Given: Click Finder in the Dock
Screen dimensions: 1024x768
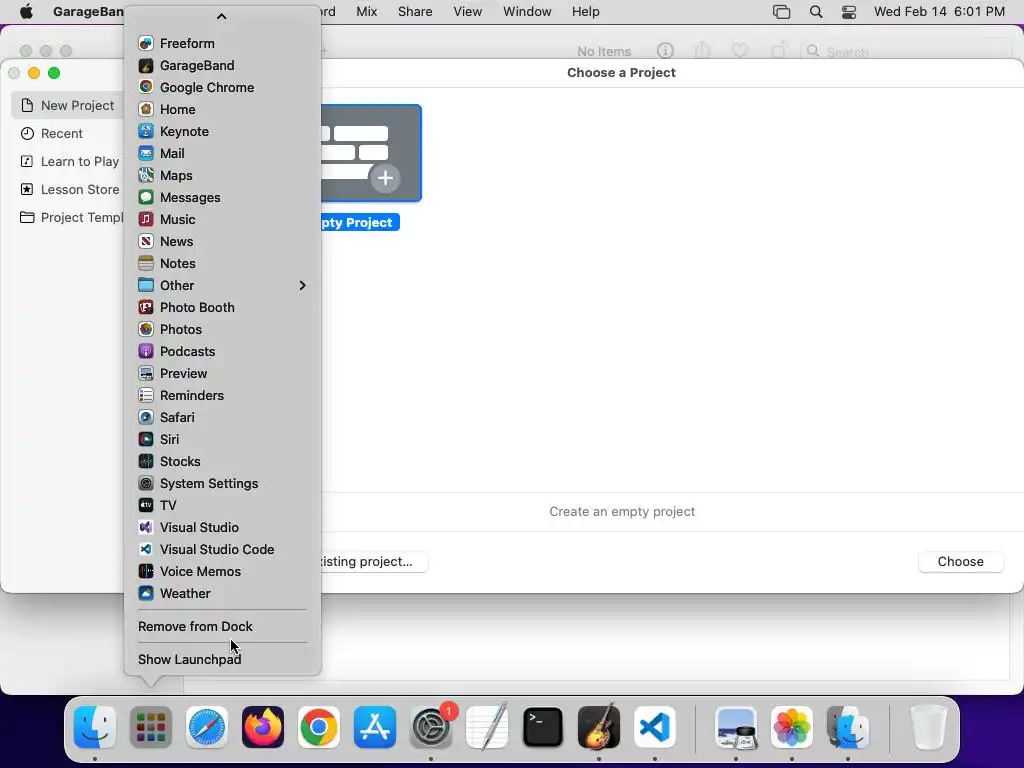Looking at the screenshot, I should [95, 727].
